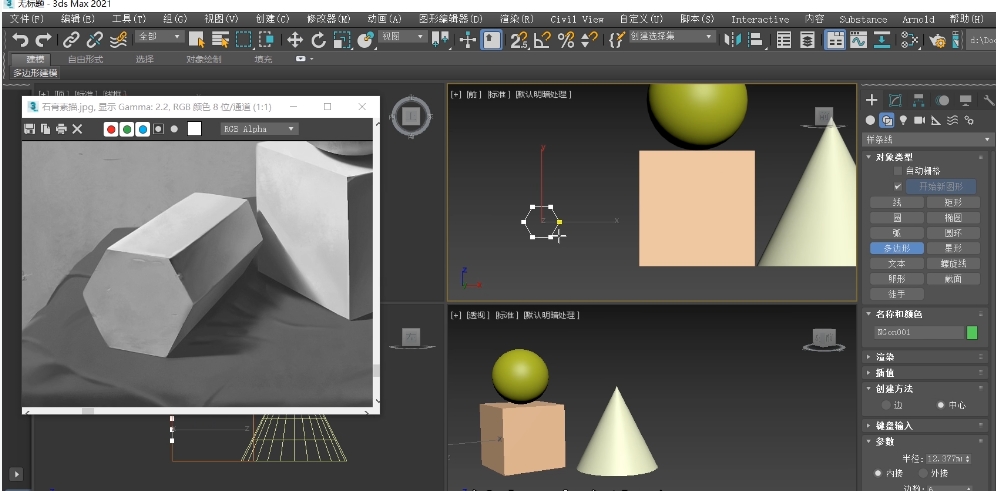This screenshot has height=491, width=996.
Task: Open the RGB Alpha channel dropdown
Action: coord(259,129)
